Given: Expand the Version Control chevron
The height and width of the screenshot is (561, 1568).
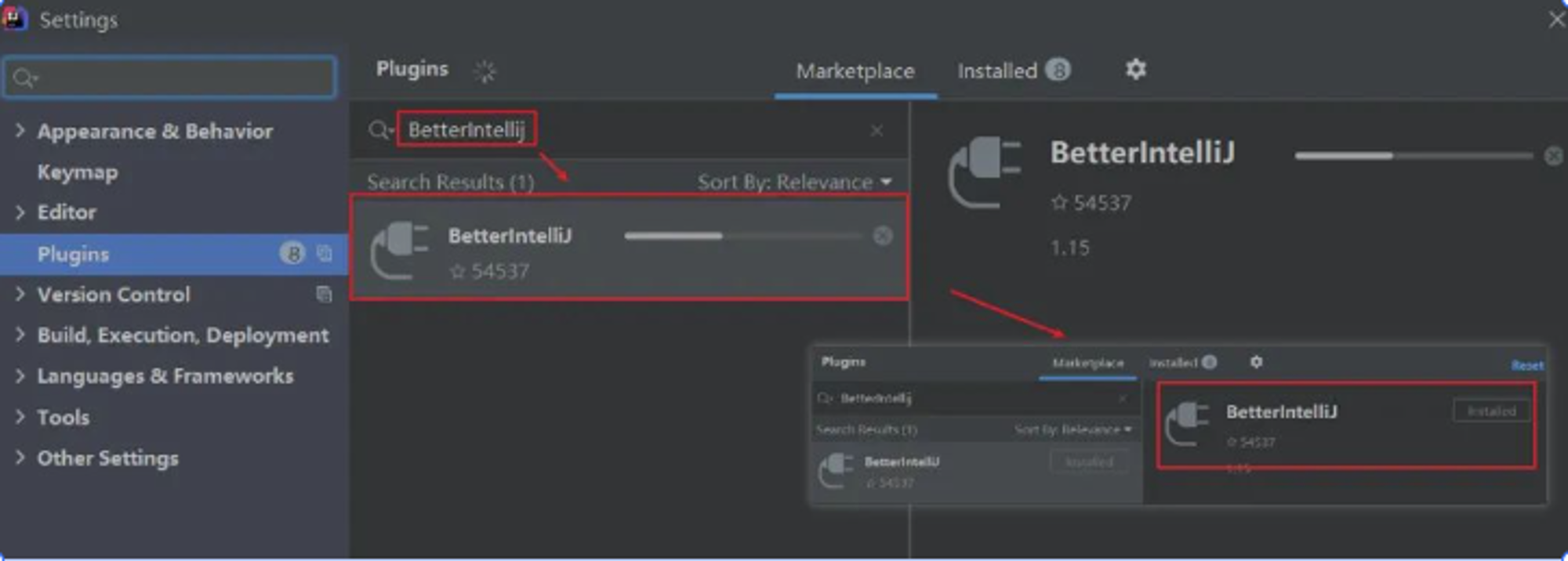Looking at the screenshot, I should click(20, 294).
